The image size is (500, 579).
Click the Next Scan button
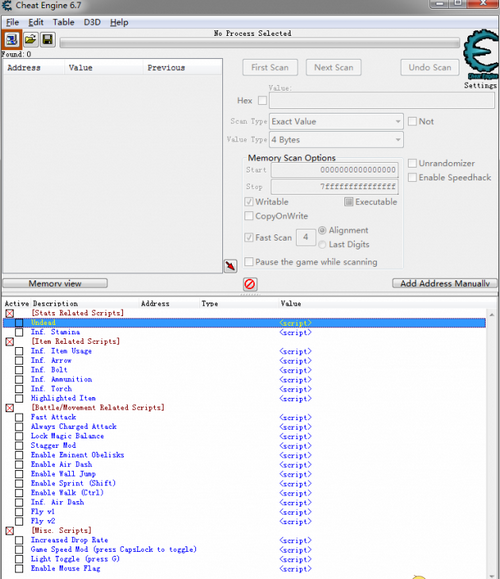[333, 68]
